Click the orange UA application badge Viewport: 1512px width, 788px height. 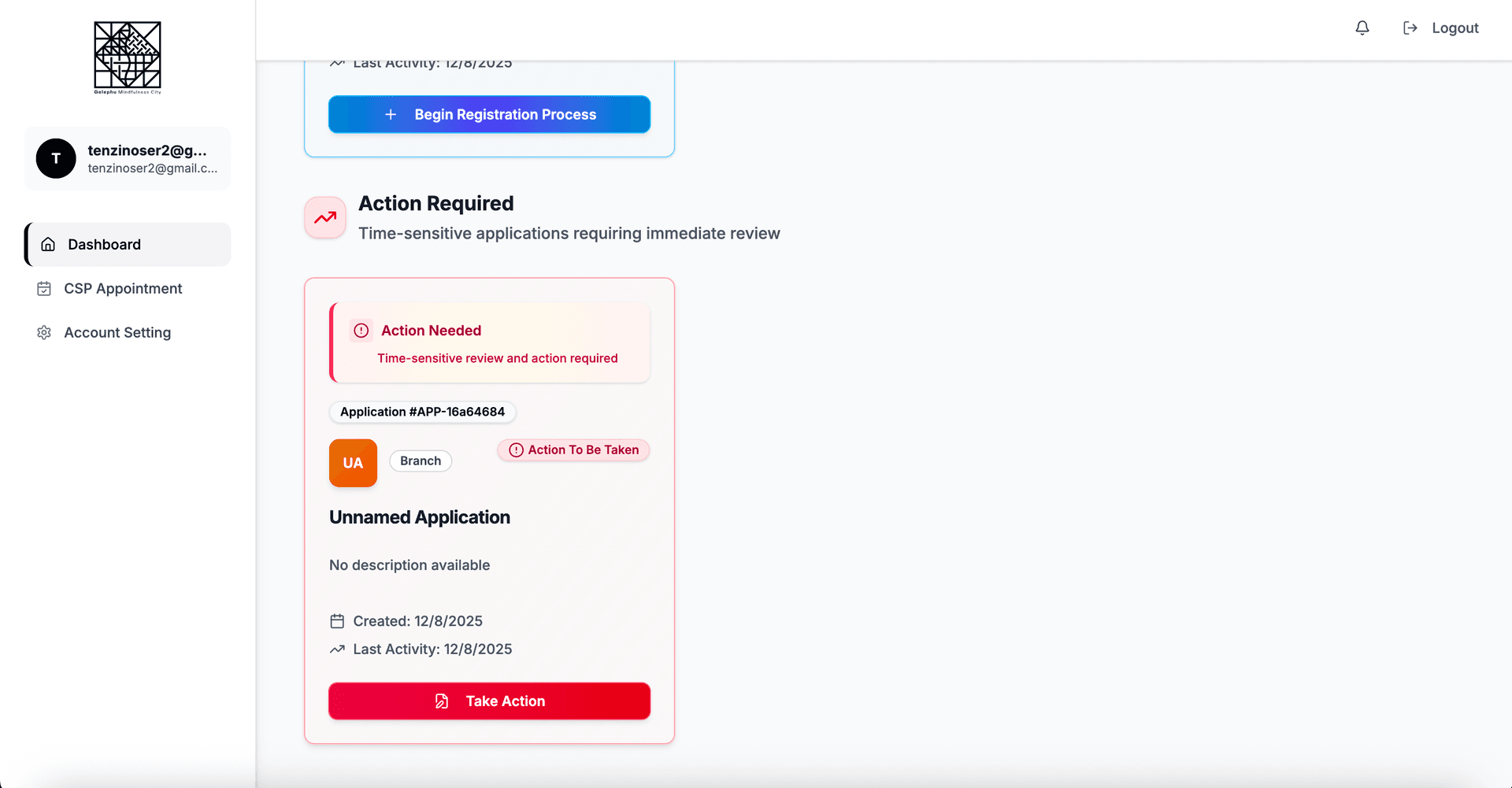pos(353,463)
